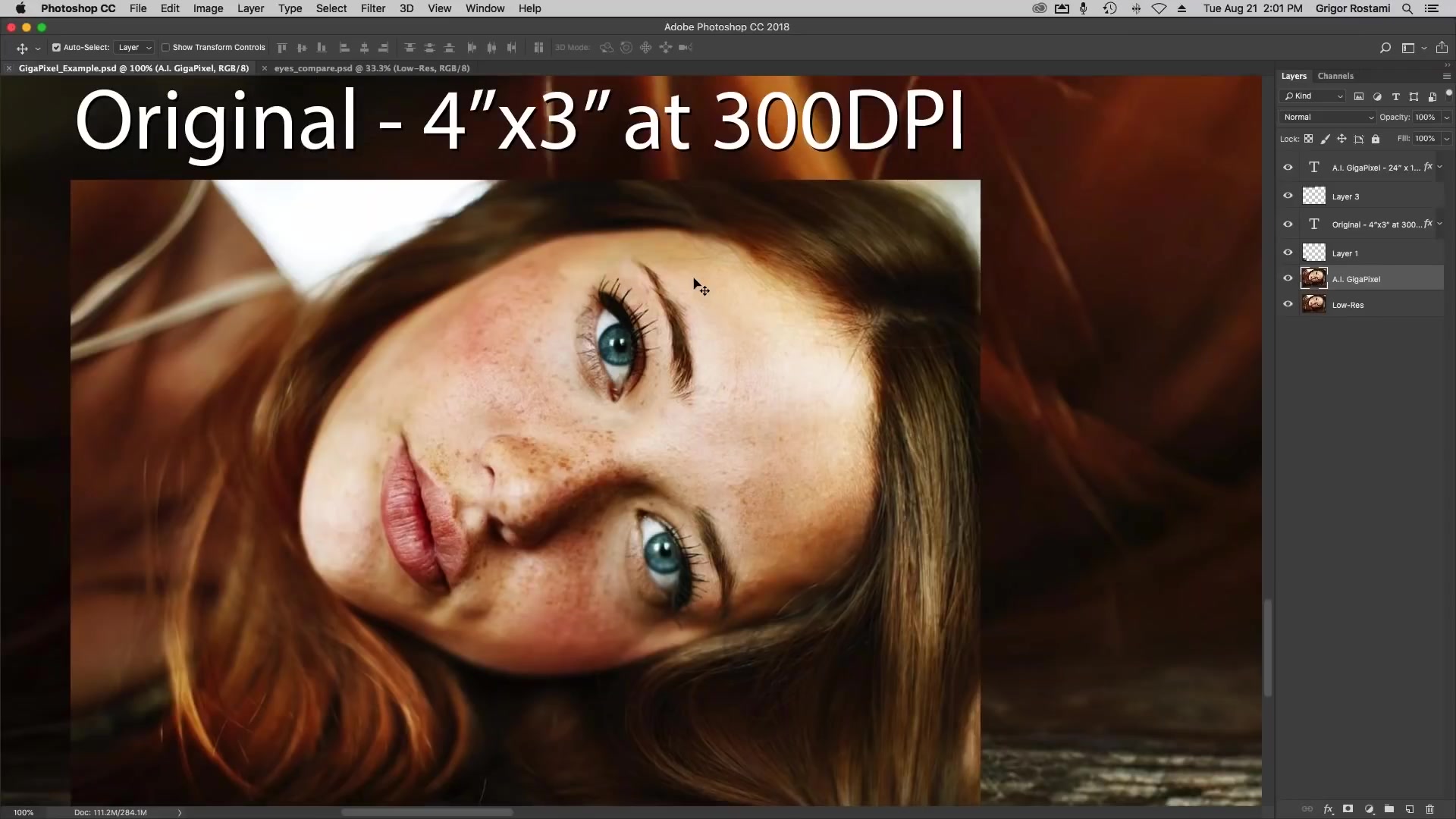This screenshot has height=819, width=1456.
Task: Click Add layer style fx icon at panel bottom
Action: coord(1328,809)
